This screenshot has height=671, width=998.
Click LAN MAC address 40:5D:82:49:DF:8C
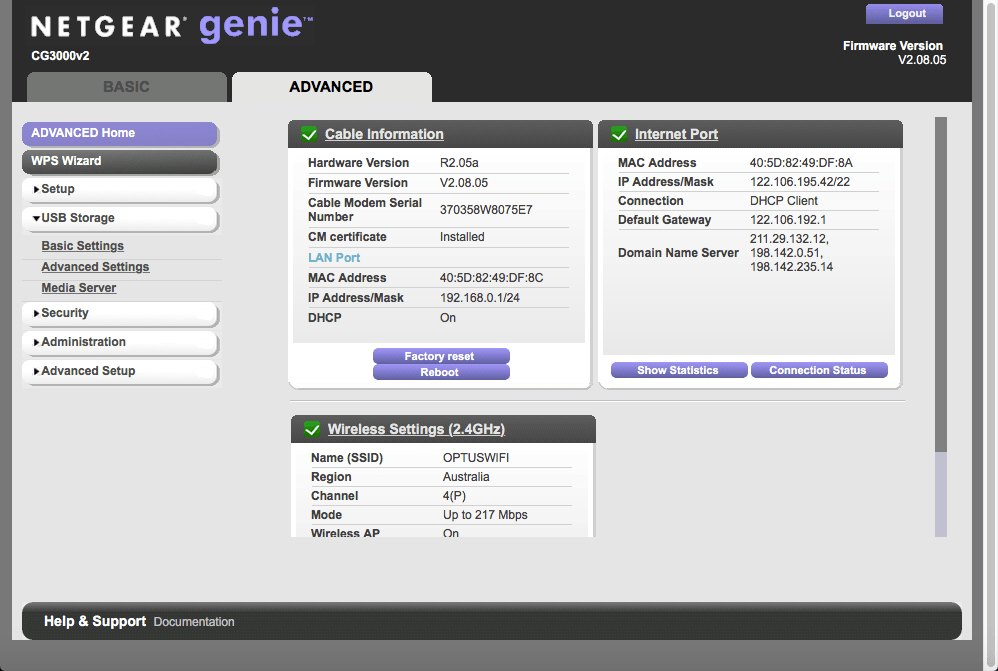[491, 278]
